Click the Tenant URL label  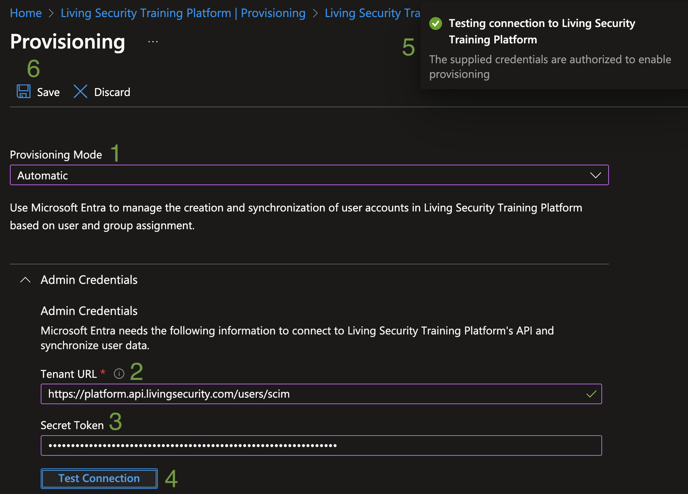68,374
